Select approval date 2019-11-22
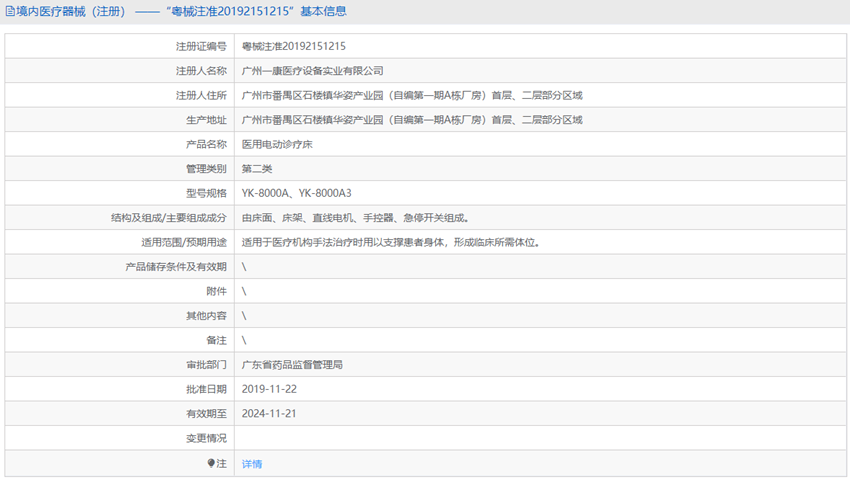 click(x=269, y=389)
